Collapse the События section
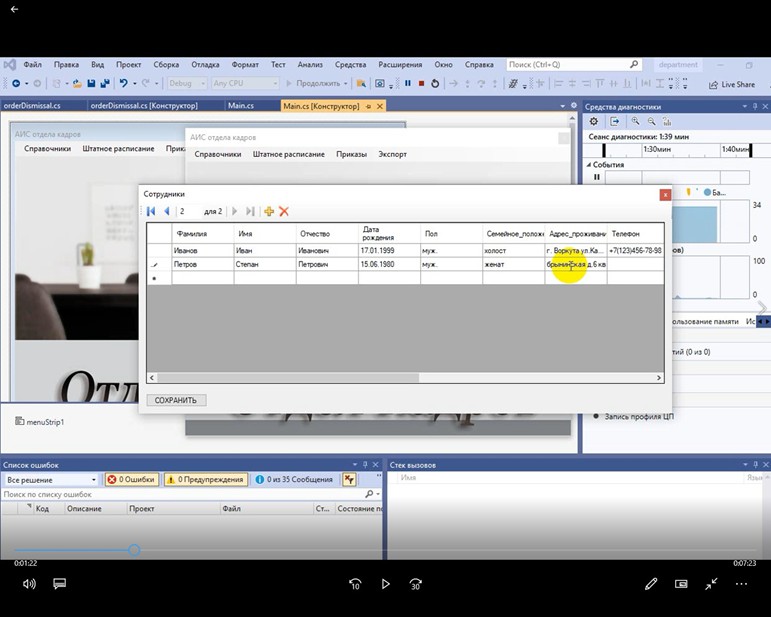The width and height of the screenshot is (771, 617). [x=589, y=165]
